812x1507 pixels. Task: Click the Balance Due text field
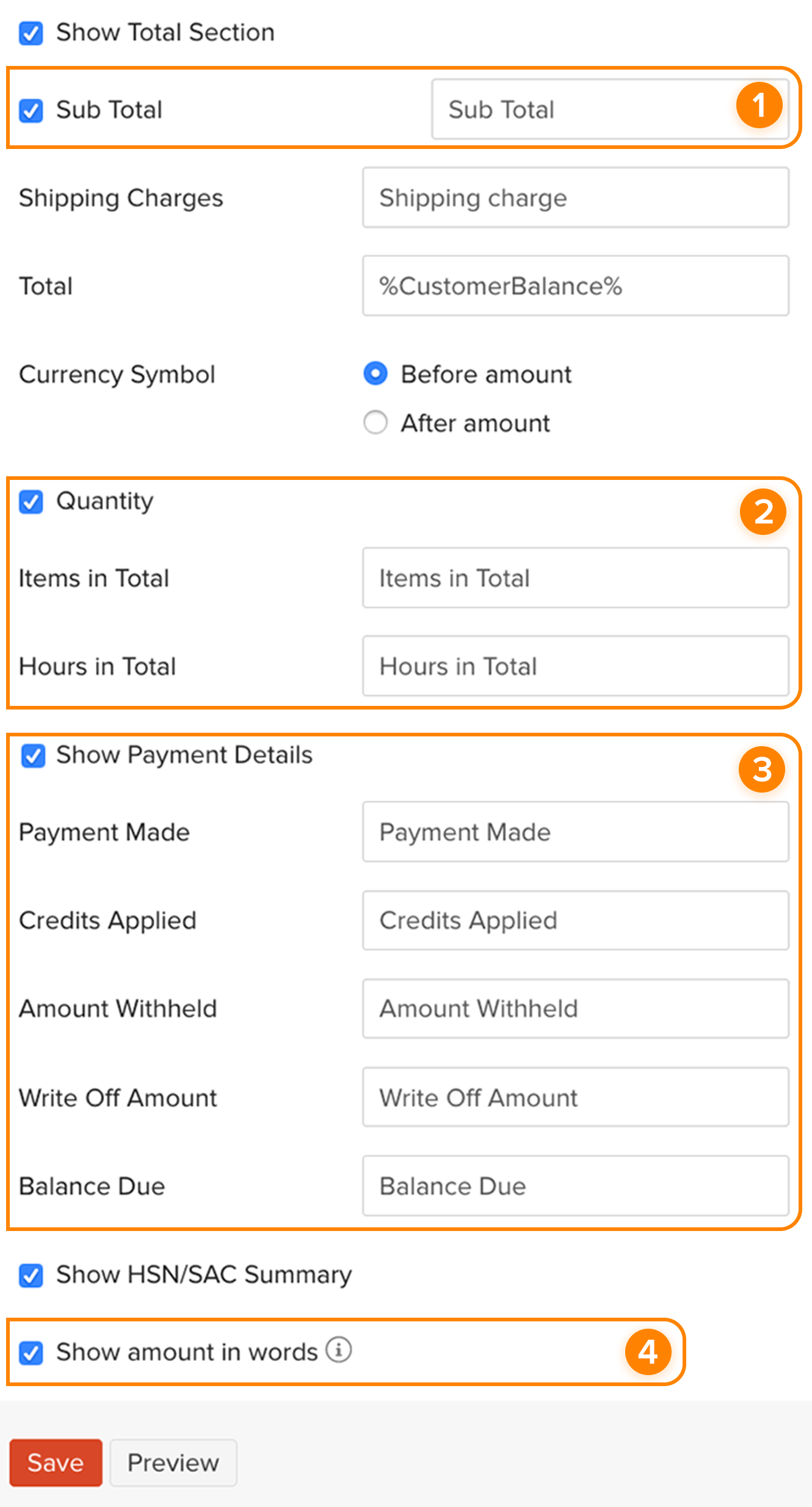click(575, 1186)
